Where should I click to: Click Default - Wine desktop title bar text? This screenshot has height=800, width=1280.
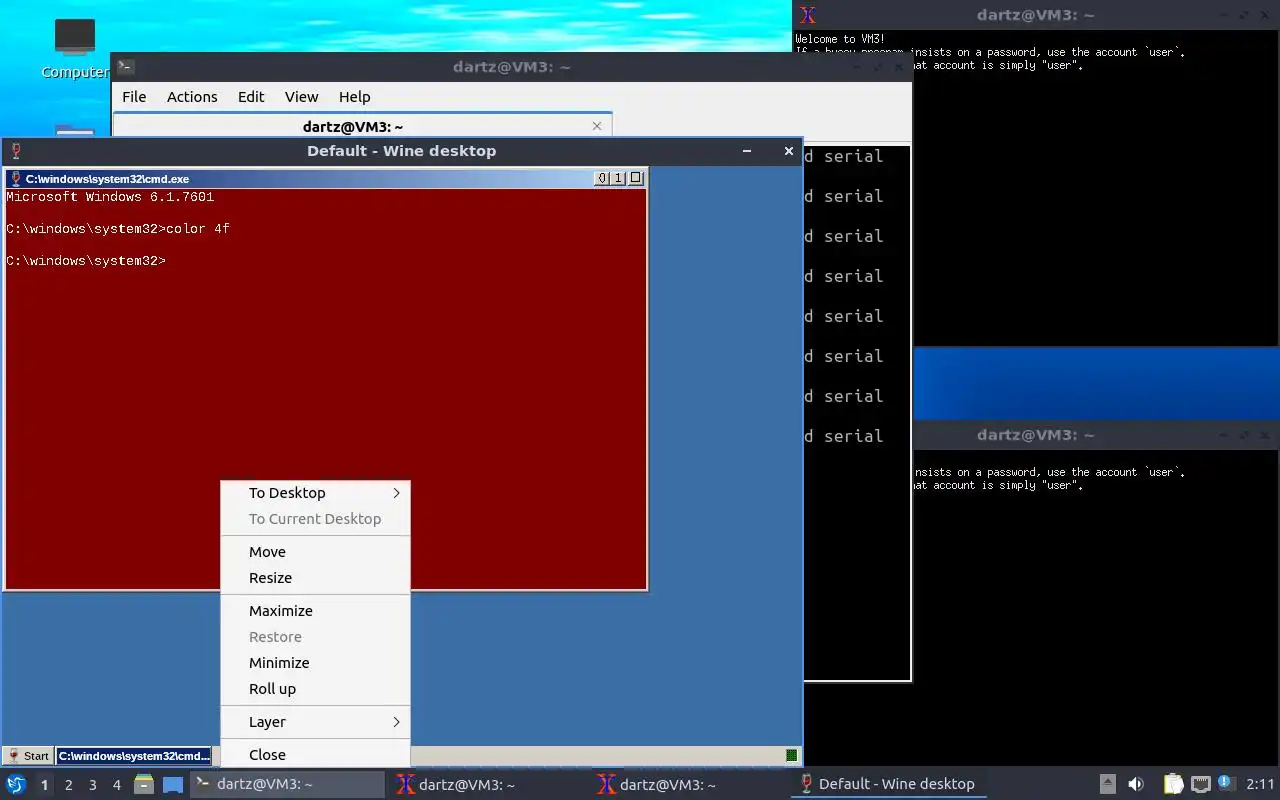[x=401, y=151]
